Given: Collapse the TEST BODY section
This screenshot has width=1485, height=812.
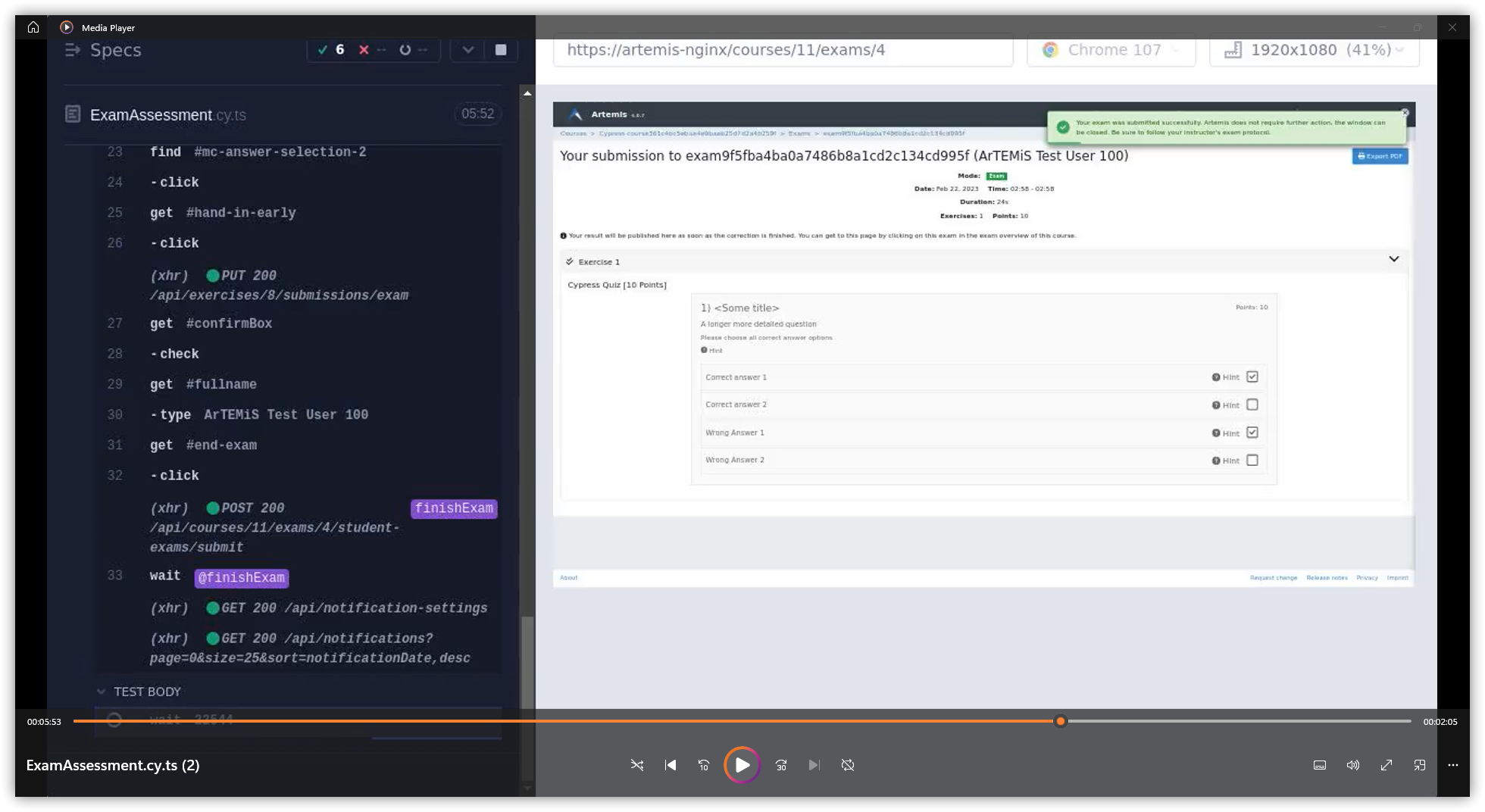Looking at the screenshot, I should [102, 692].
